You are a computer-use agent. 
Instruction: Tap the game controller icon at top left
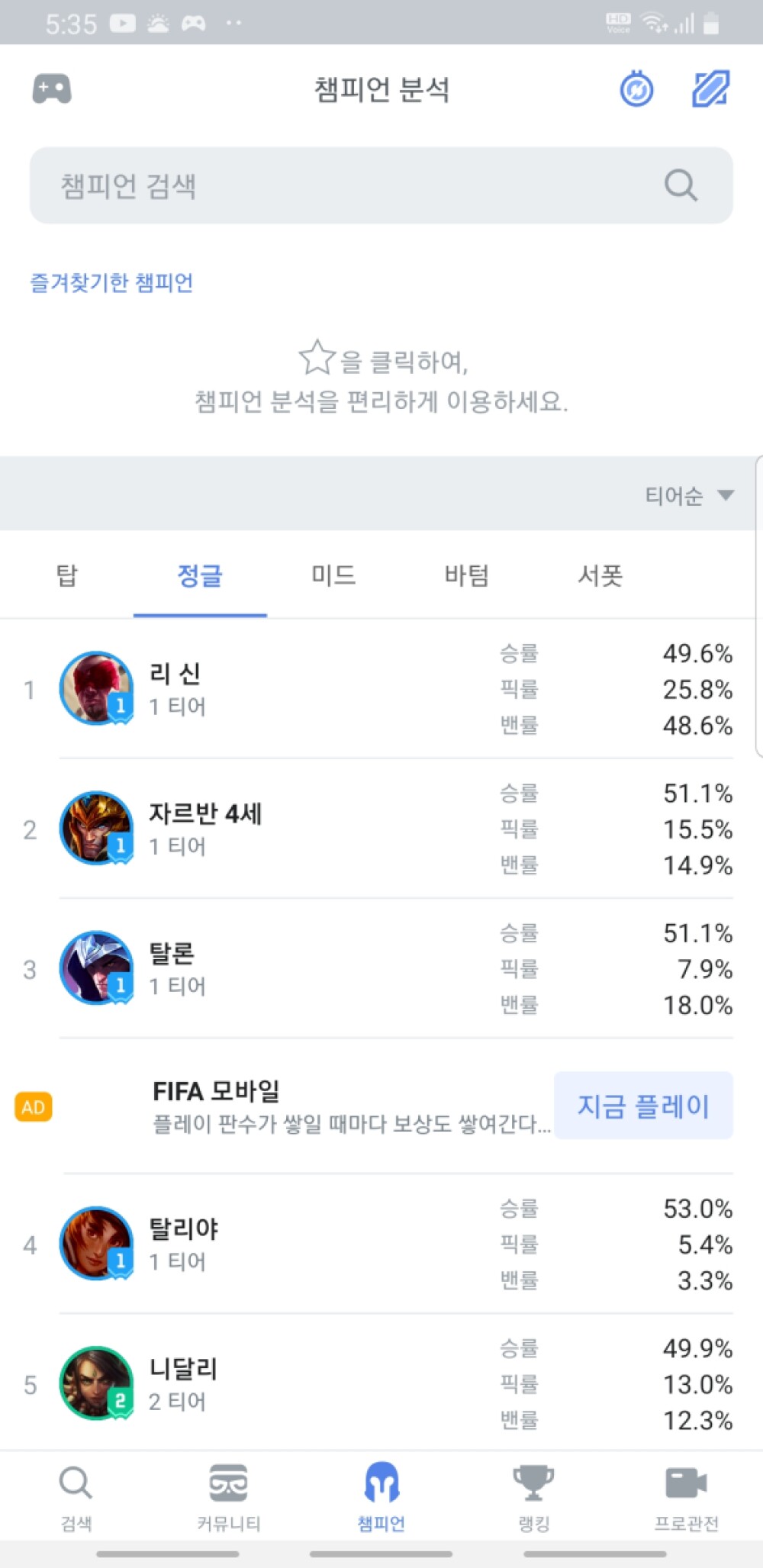(x=52, y=89)
